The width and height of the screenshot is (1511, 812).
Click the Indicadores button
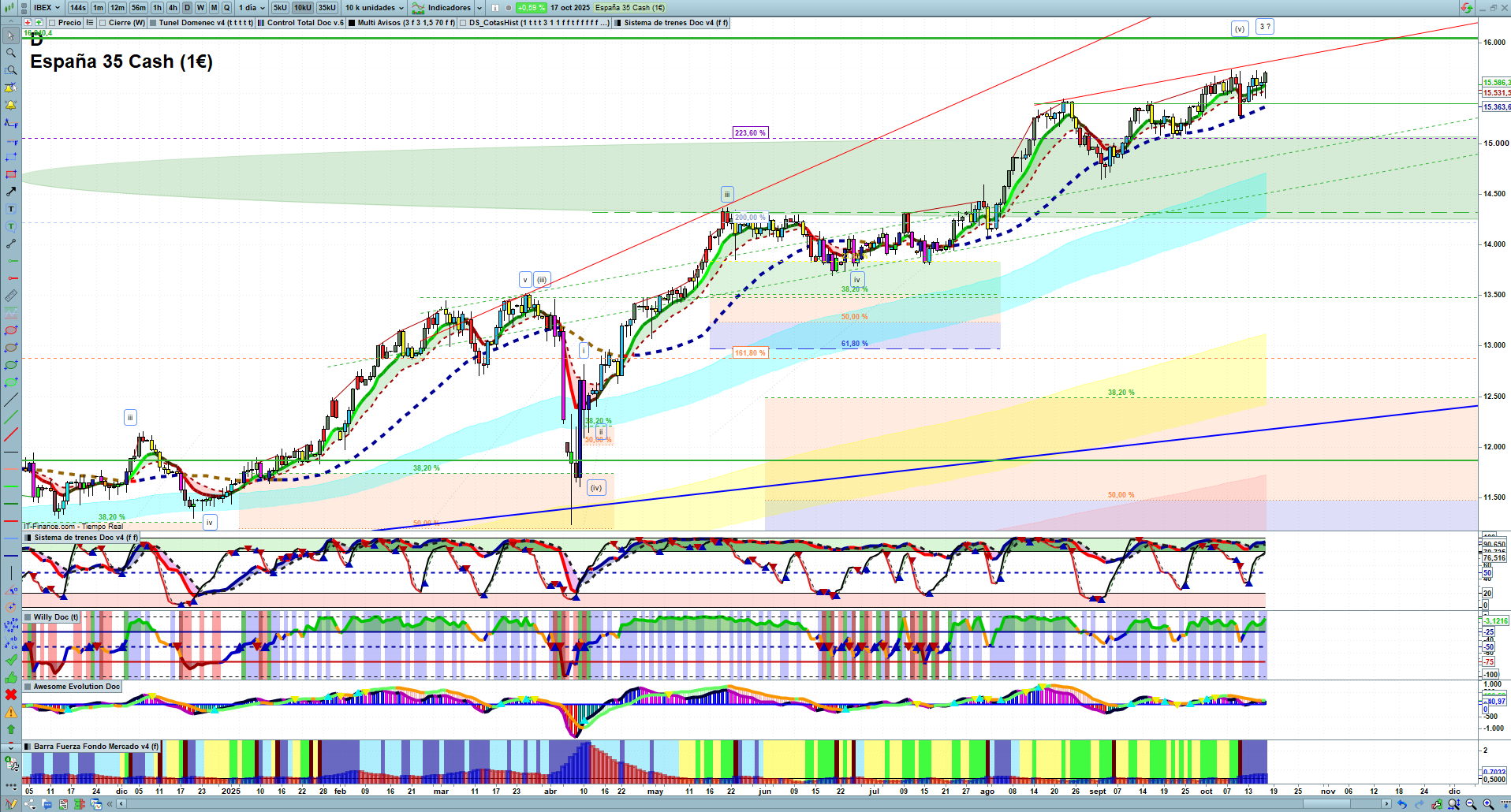(x=447, y=8)
